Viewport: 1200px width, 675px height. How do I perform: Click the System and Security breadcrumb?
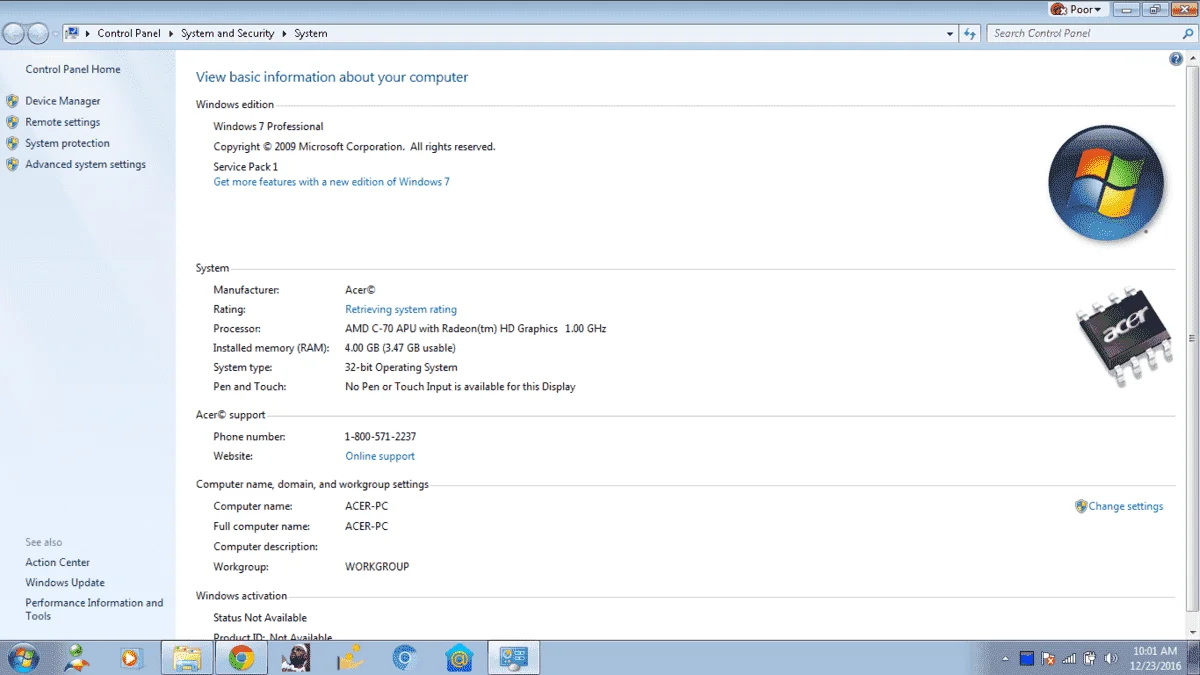click(227, 33)
